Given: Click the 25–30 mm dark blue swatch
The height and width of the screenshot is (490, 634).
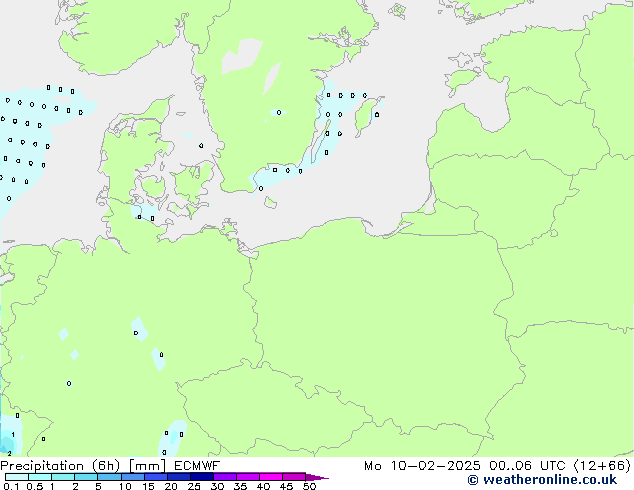Looking at the screenshot, I should click(201, 477).
